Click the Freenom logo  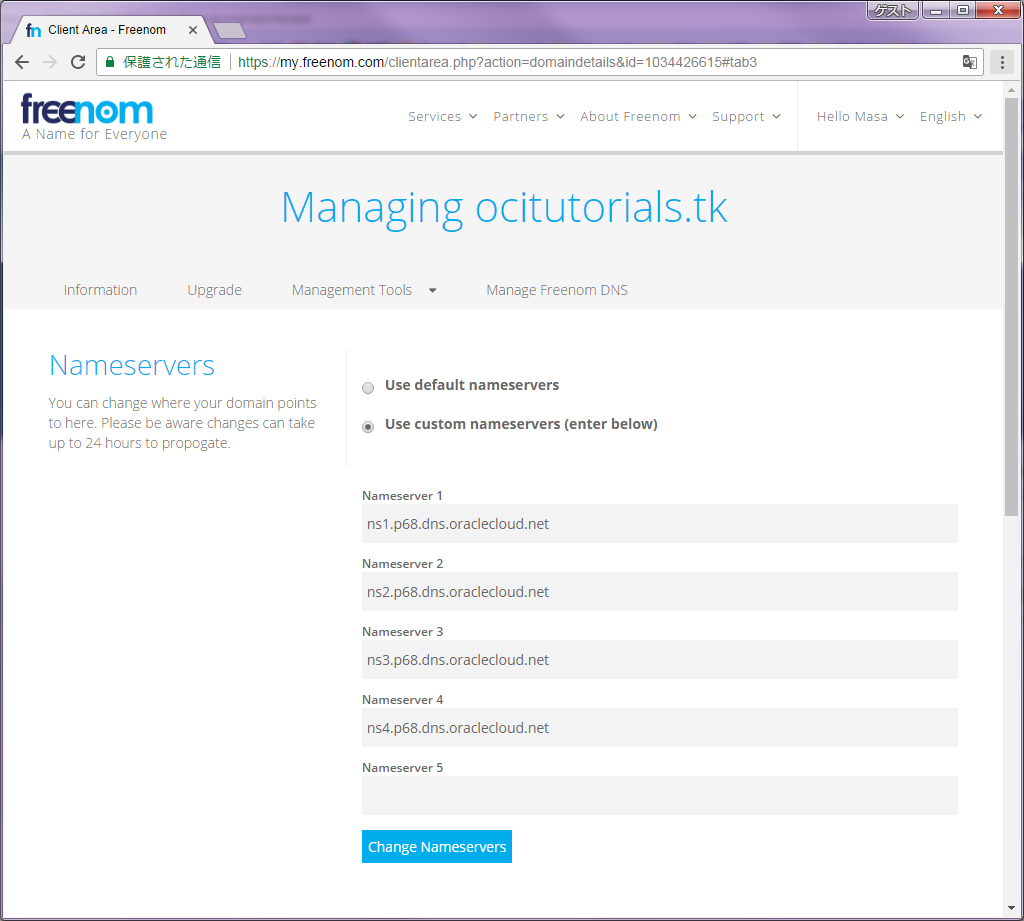[87, 110]
